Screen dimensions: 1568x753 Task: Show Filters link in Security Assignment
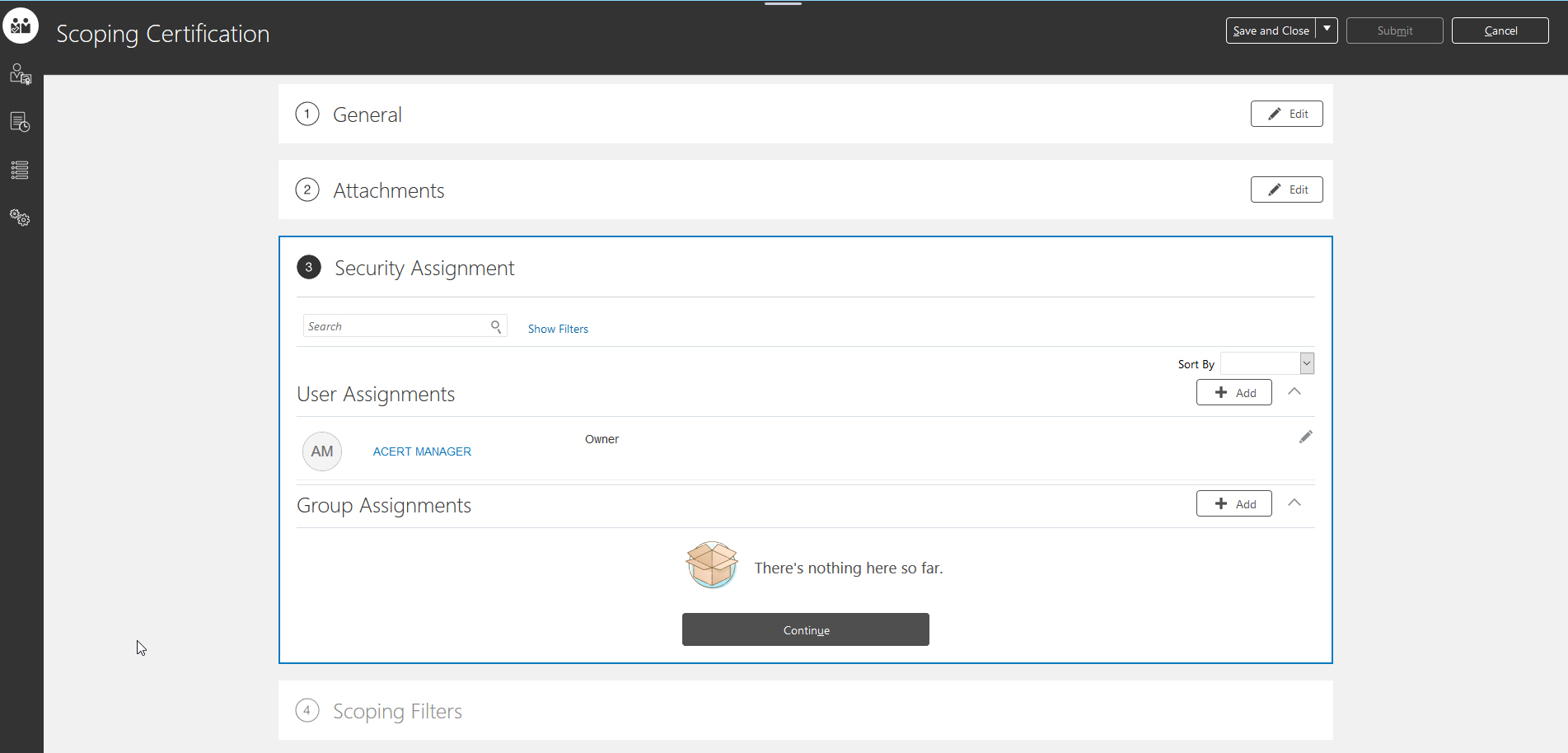[558, 329]
